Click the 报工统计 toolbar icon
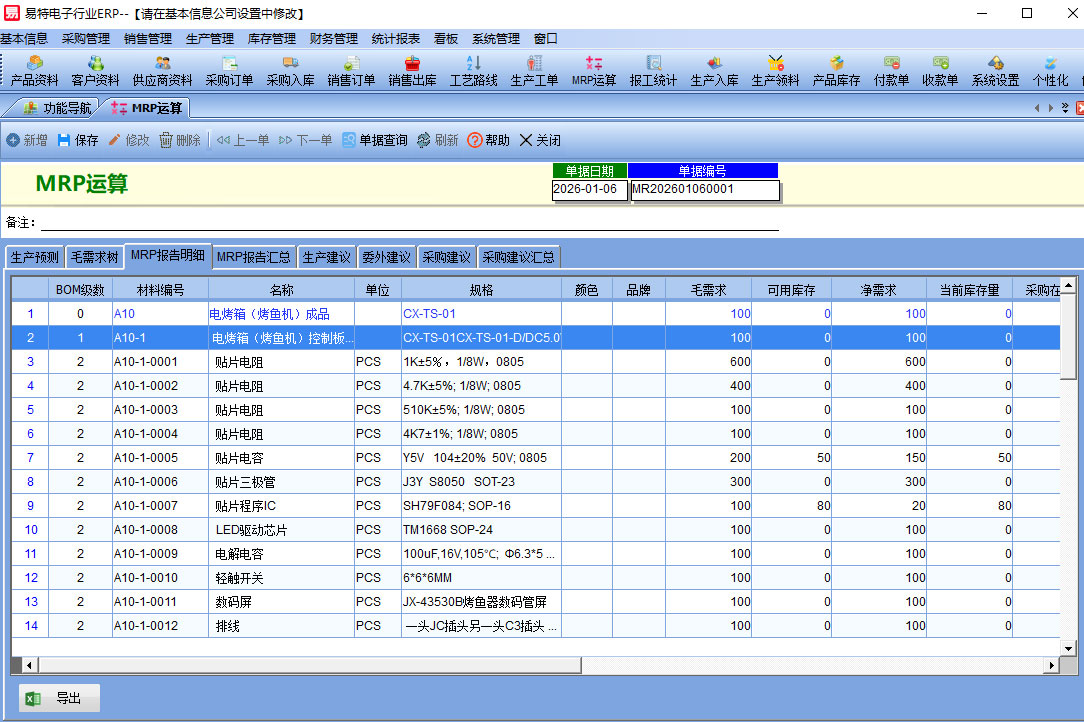 [653, 71]
